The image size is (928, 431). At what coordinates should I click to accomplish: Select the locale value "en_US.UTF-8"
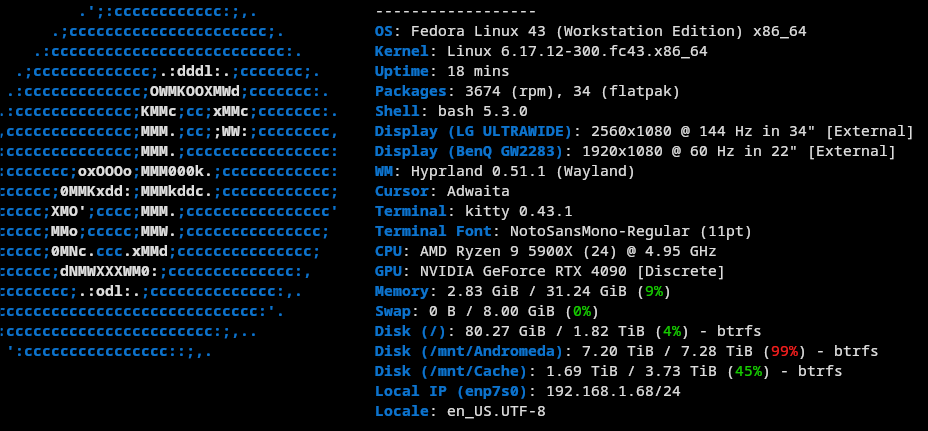[x=496, y=411]
